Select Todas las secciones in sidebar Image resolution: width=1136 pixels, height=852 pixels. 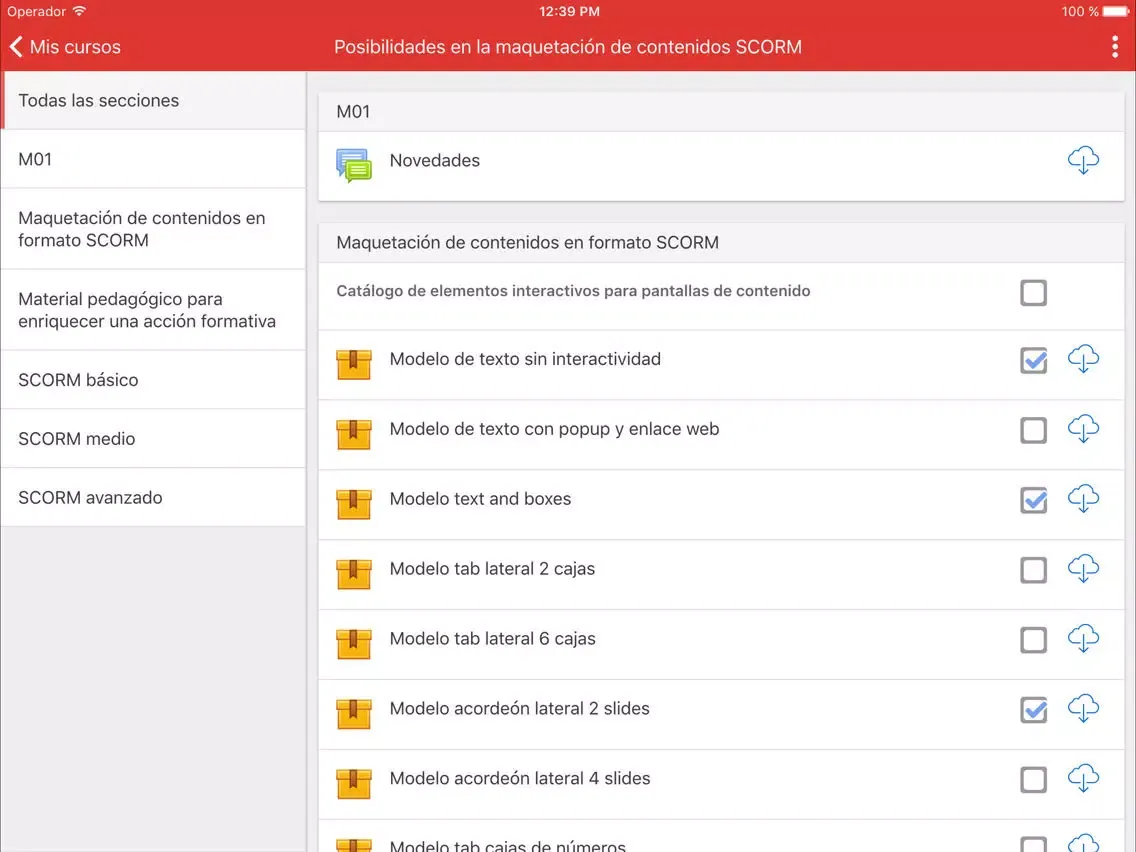tap(98, 100)
